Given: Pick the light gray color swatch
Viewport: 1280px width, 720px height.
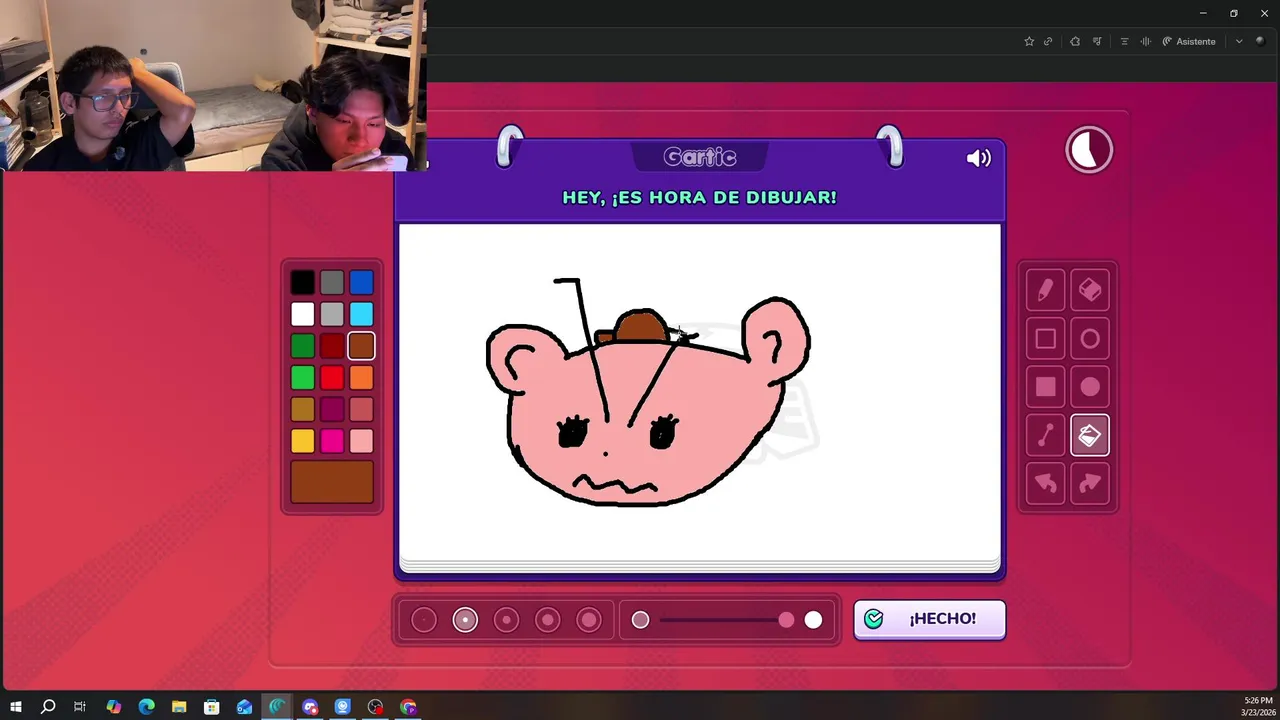Looking at the screenshot, I should click(332, 314).
